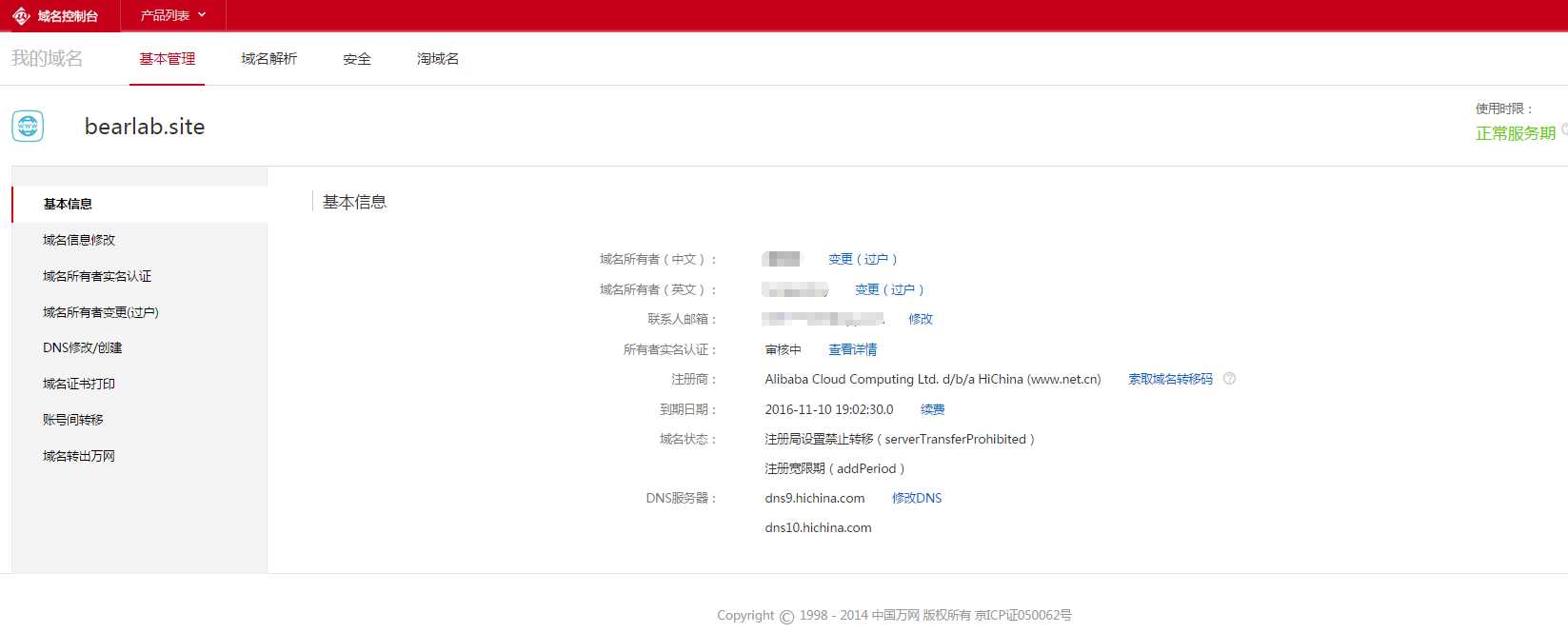Click the registrar text Alibaba Cloud Computing Ltd.
The width and height of the screenshot is (1568, 633).
pos(933,379)
